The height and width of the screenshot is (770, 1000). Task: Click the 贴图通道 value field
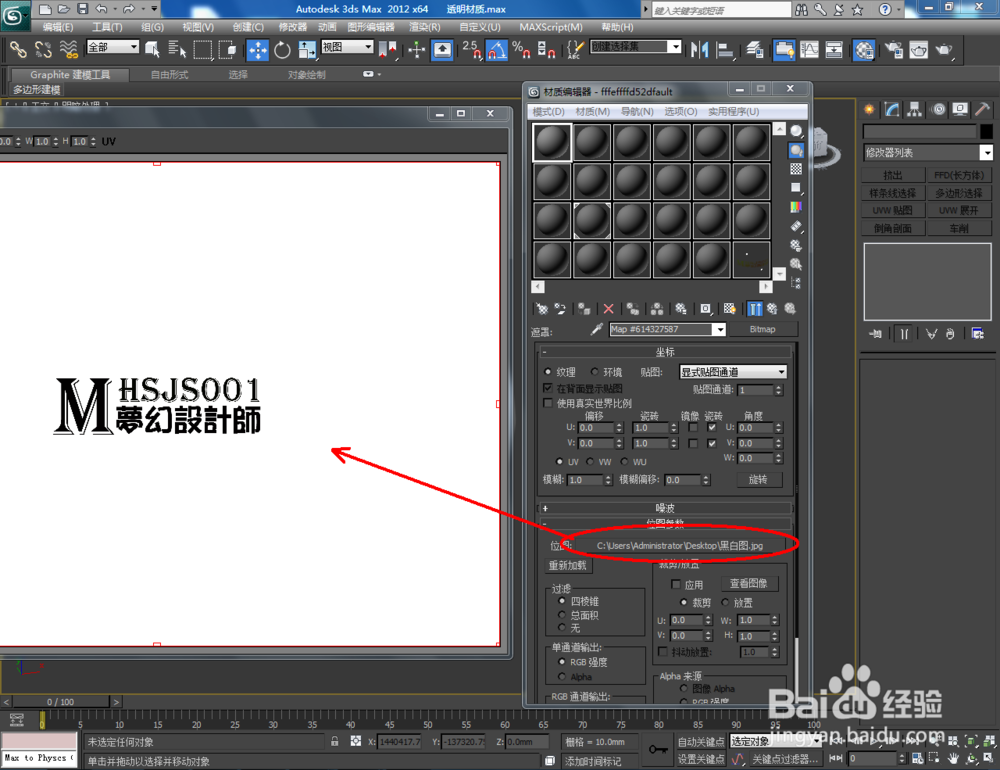(756, 390)
